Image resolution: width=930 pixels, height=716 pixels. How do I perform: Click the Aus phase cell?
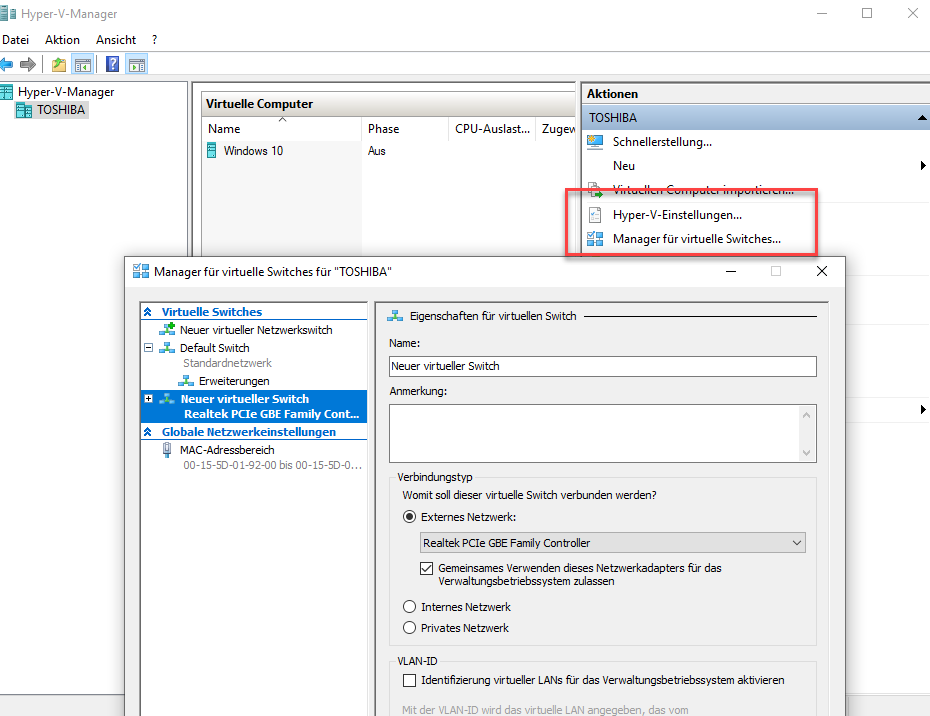pyautogui.click(x=377, y=151)
